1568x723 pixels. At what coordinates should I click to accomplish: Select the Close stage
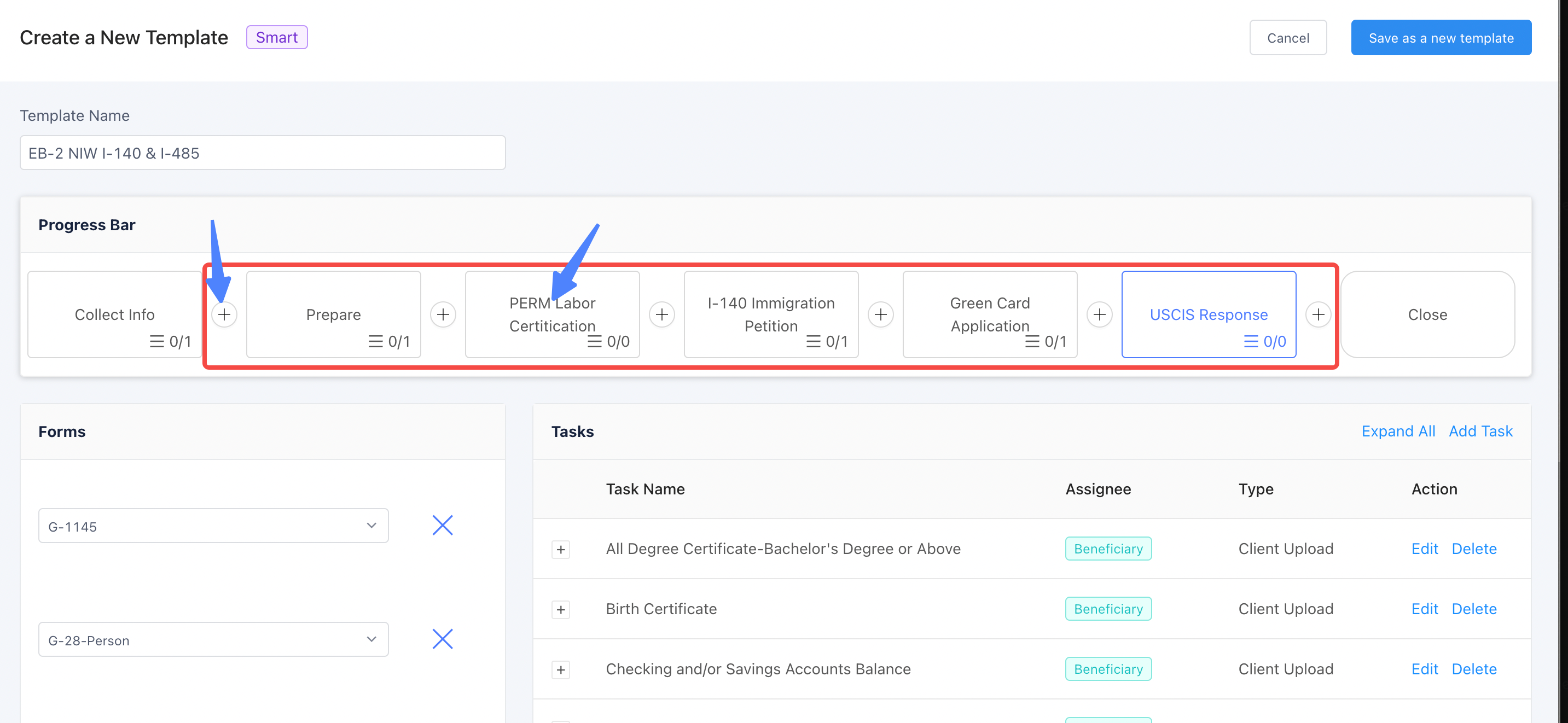click(1427, 314)
